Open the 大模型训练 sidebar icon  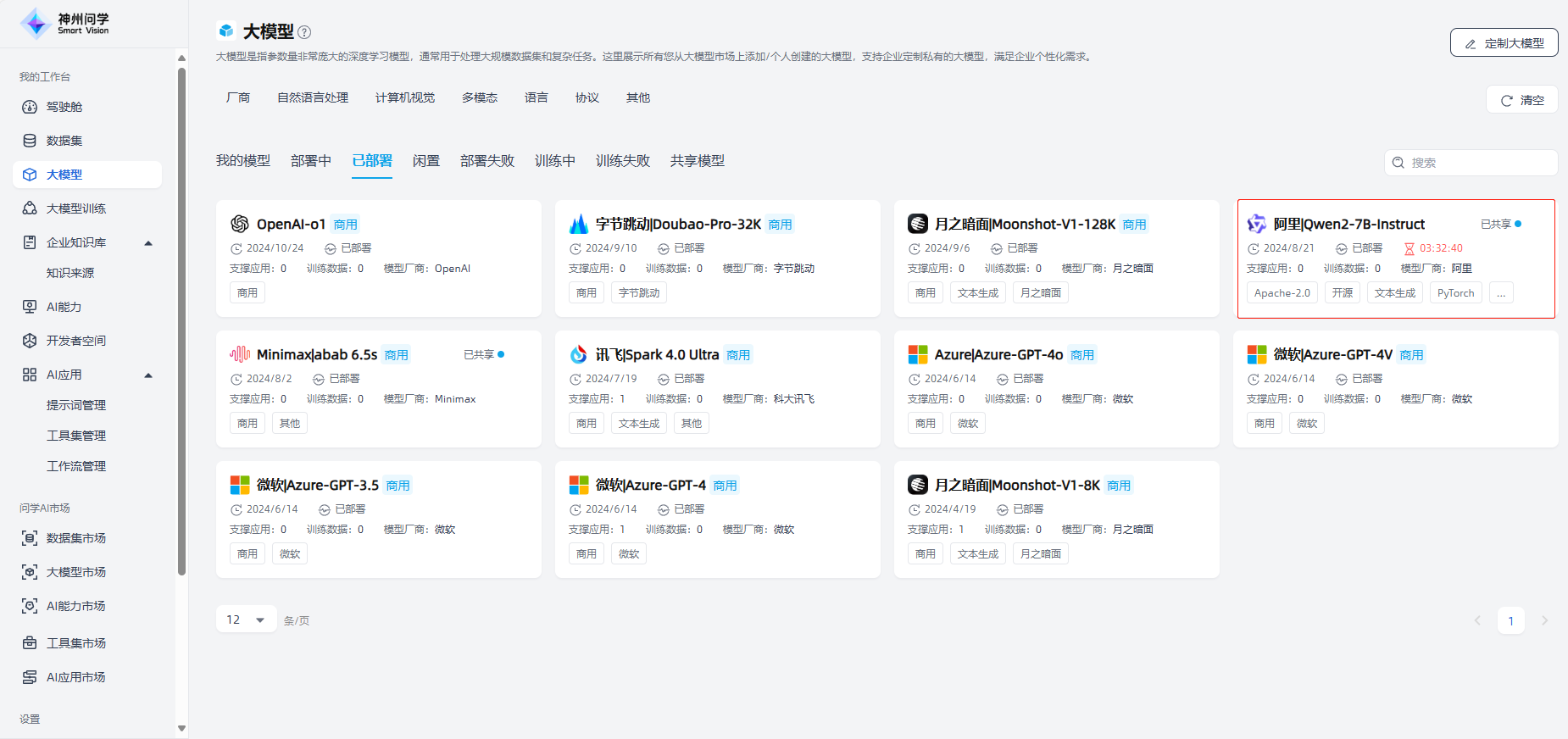click(30, 208)
